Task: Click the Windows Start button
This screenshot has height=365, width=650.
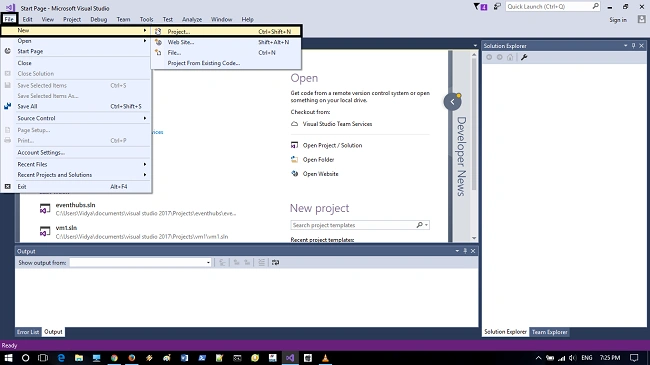Action: point(8,358)
